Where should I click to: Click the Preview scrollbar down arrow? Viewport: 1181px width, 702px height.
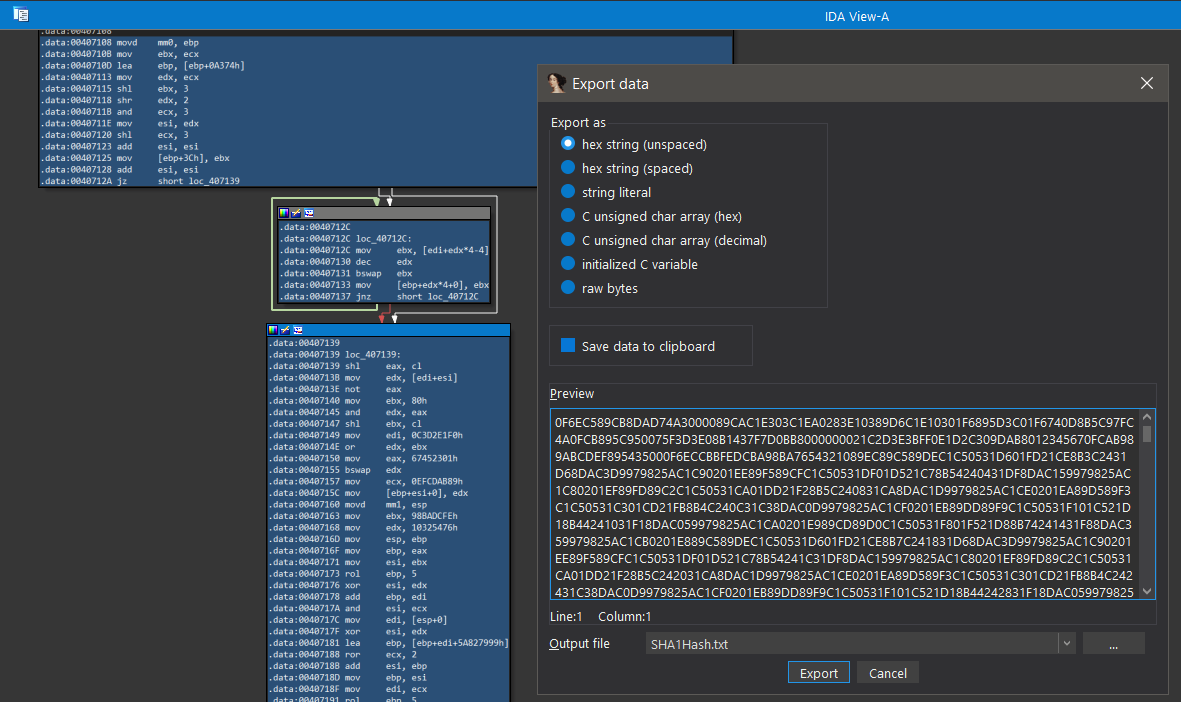coord(1147,591)
